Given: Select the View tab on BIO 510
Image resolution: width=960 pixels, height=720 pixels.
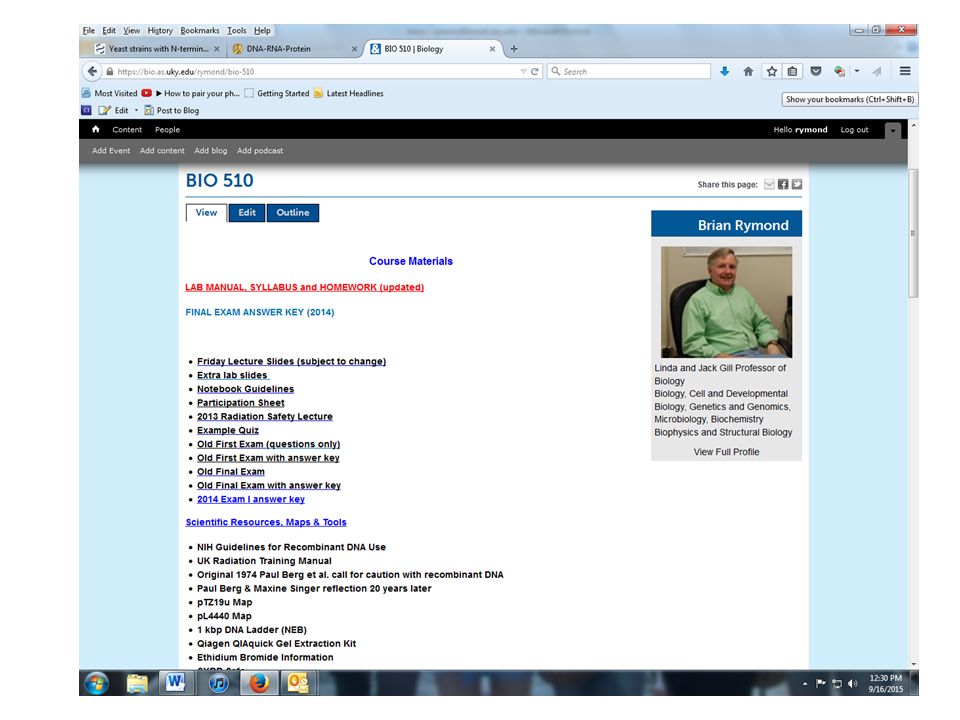Looking at the screenshot, I should pyautogui.click(x=206, y=212).
